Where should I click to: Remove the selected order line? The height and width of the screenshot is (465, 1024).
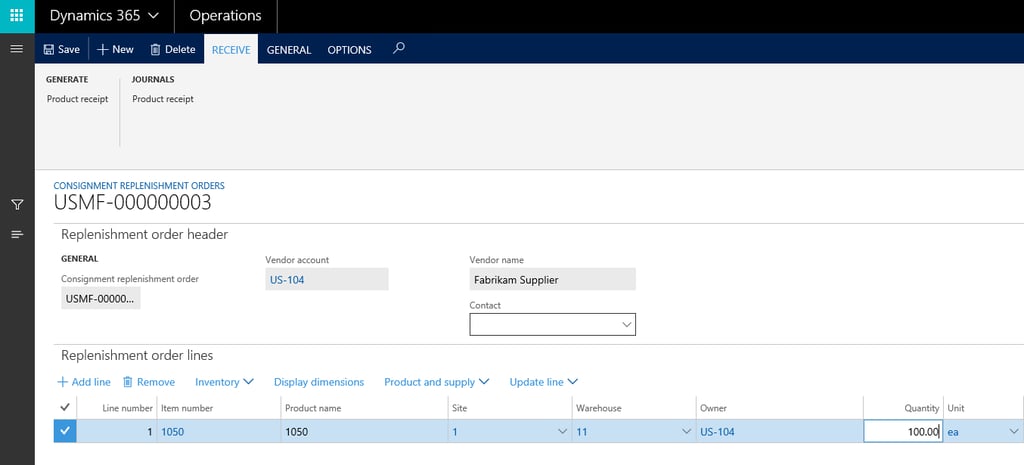(x=149, y=382)
